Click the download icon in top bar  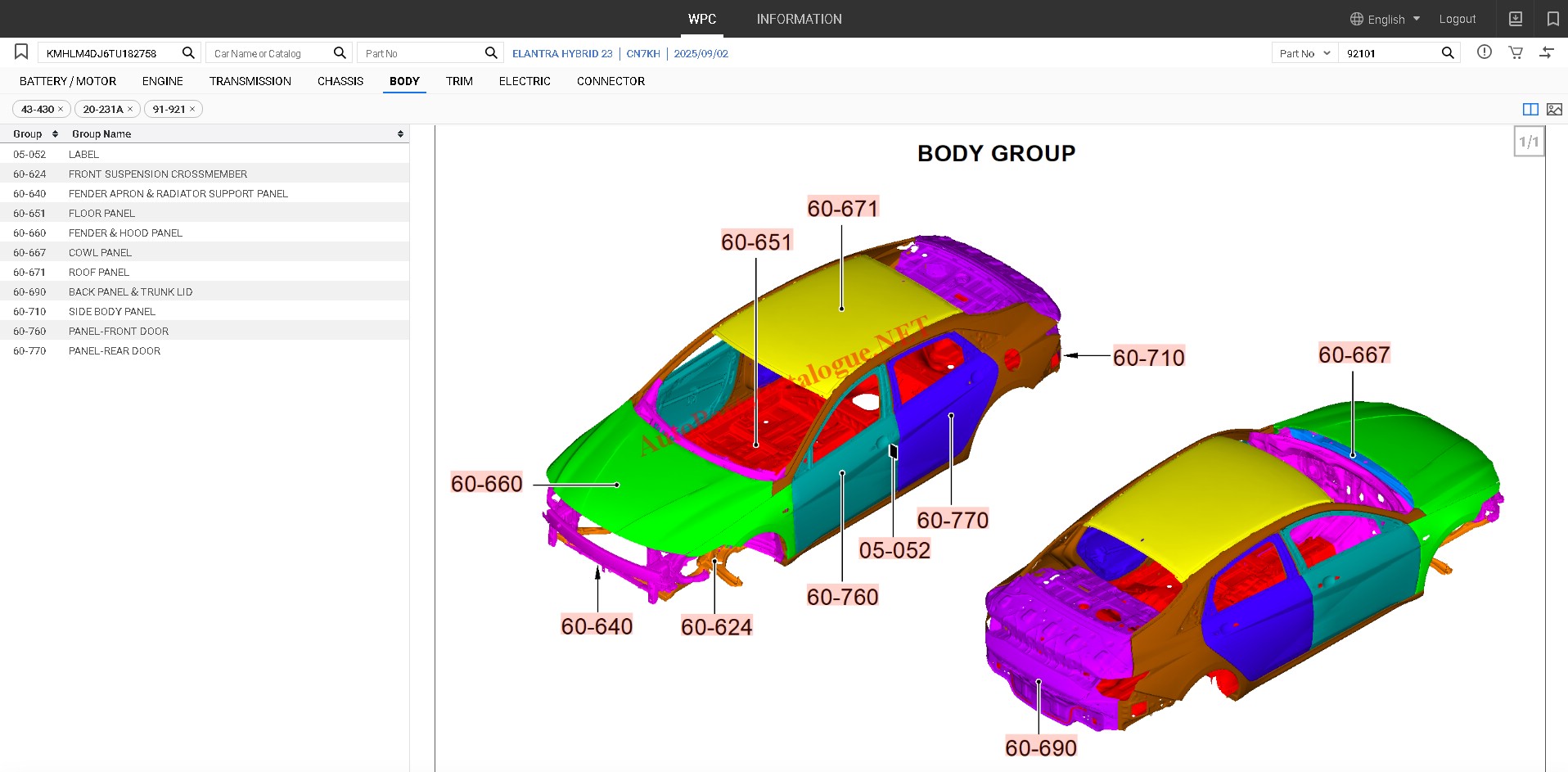(1516, 19)
